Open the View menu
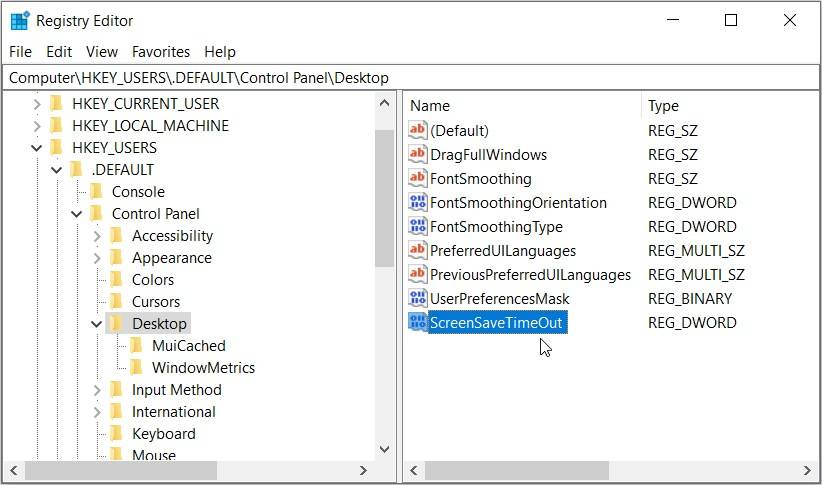This screenshot has width=822, height=485. (x=102, y=52)
